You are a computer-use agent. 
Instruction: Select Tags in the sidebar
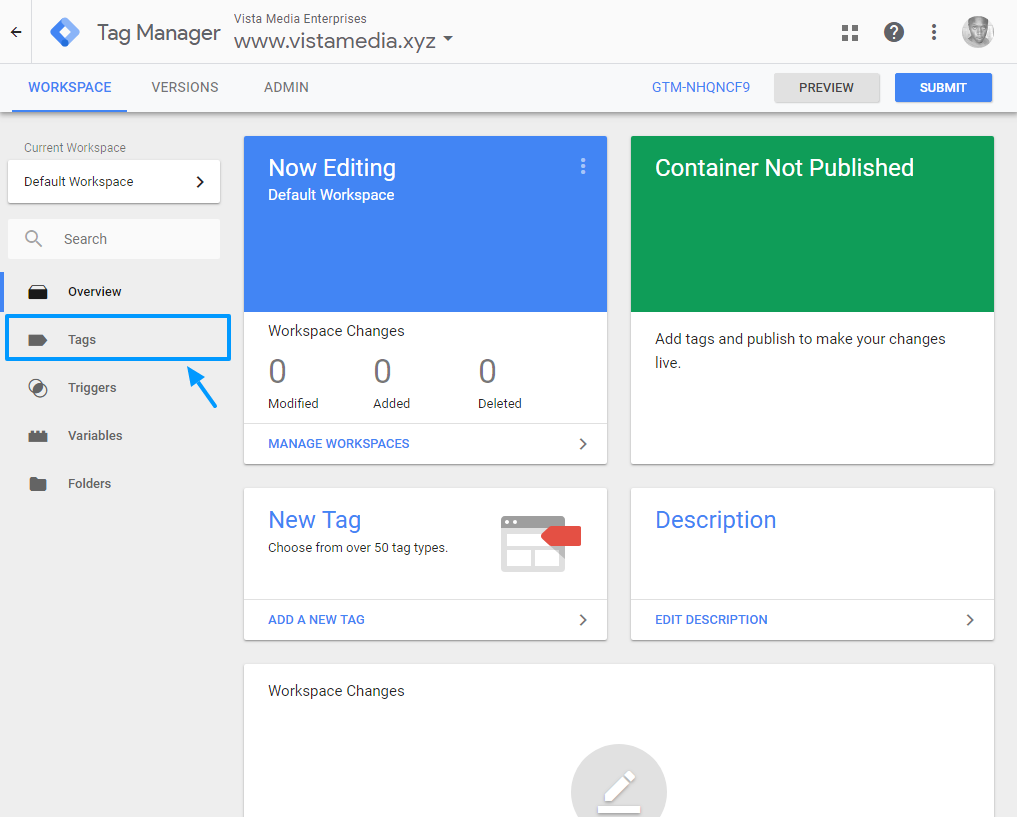(x=82, y=340)
